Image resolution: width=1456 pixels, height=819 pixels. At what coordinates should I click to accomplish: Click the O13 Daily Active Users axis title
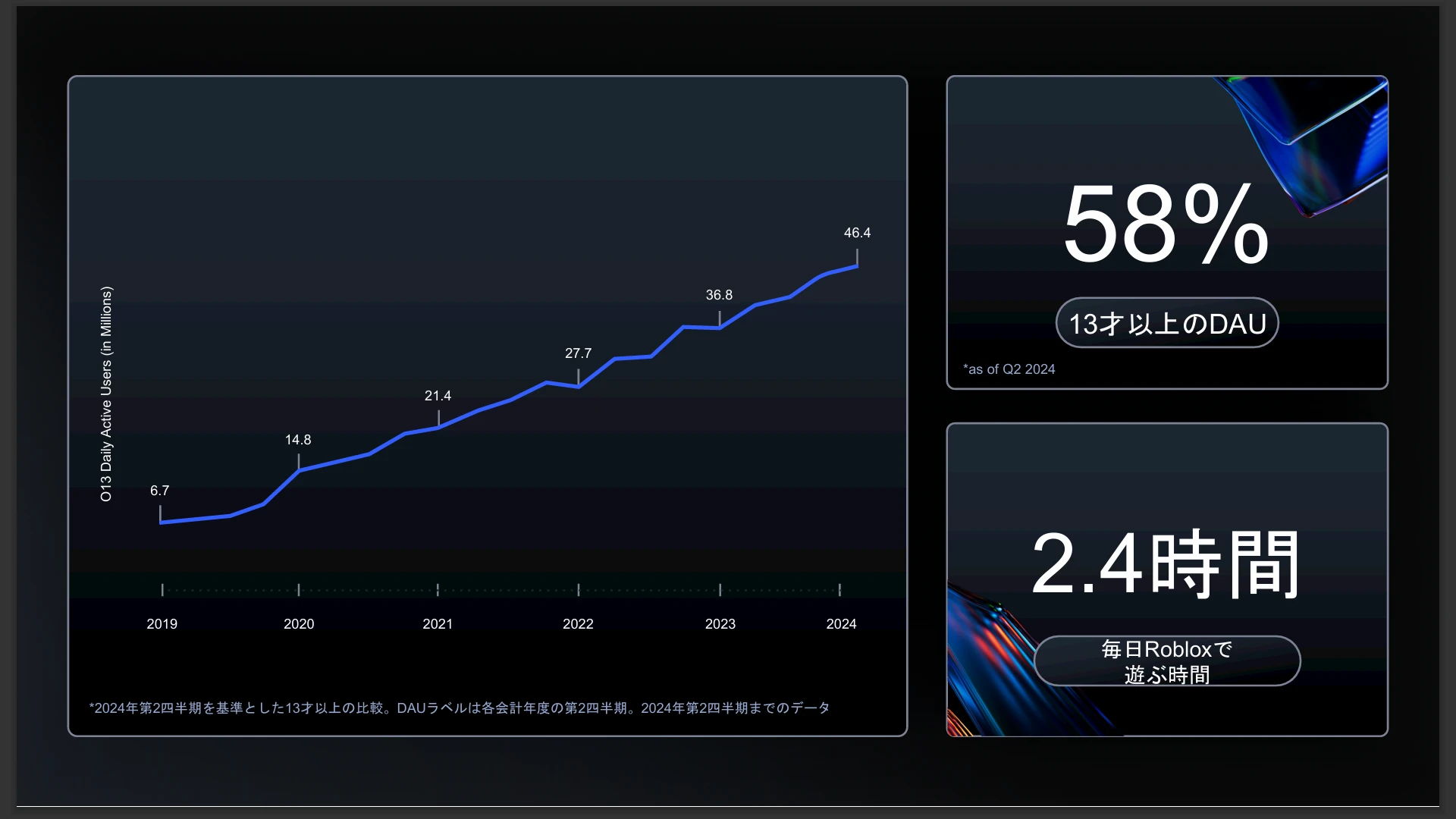click(x=106, y=394)
